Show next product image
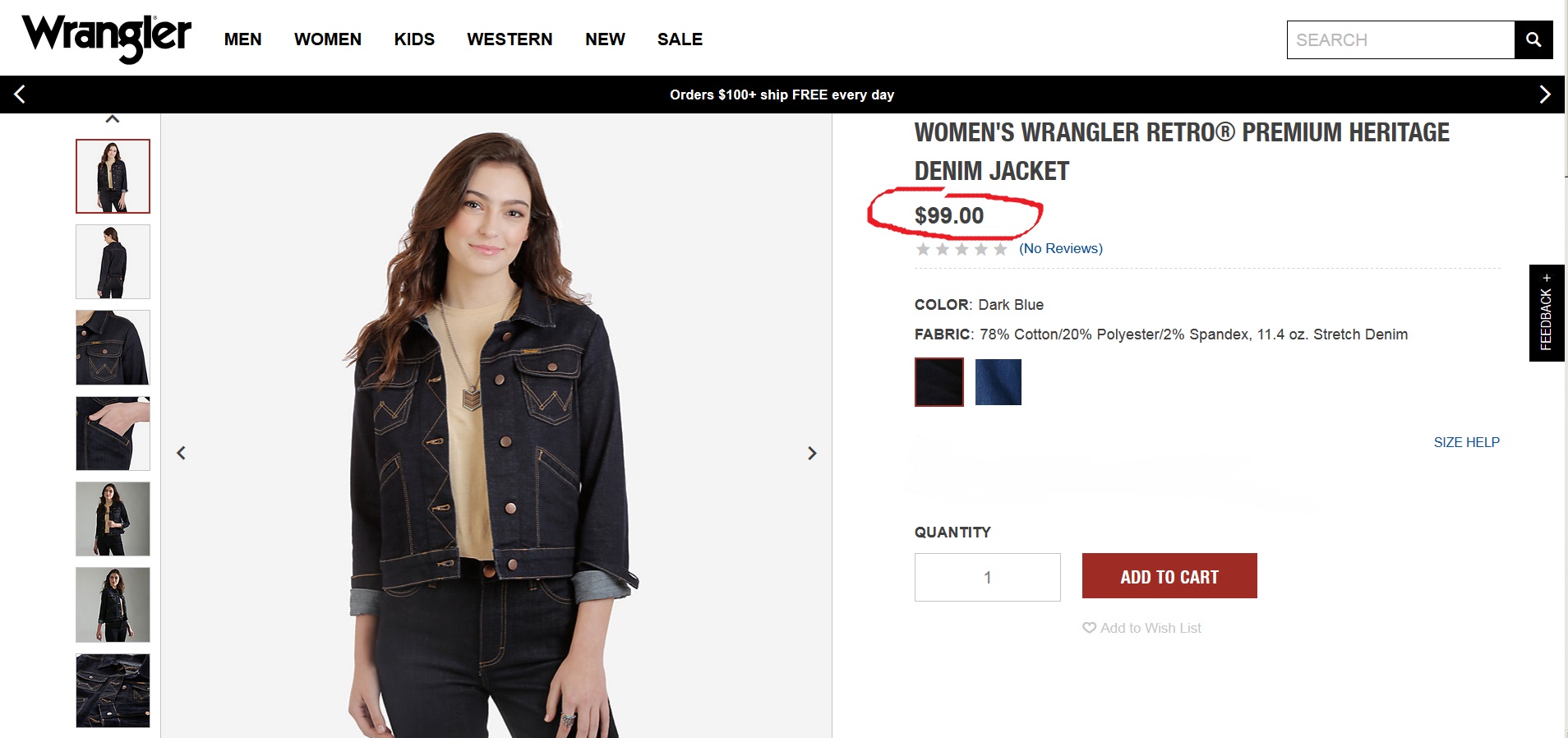Viewport: 1568px width, 738px height. [812, 453]
